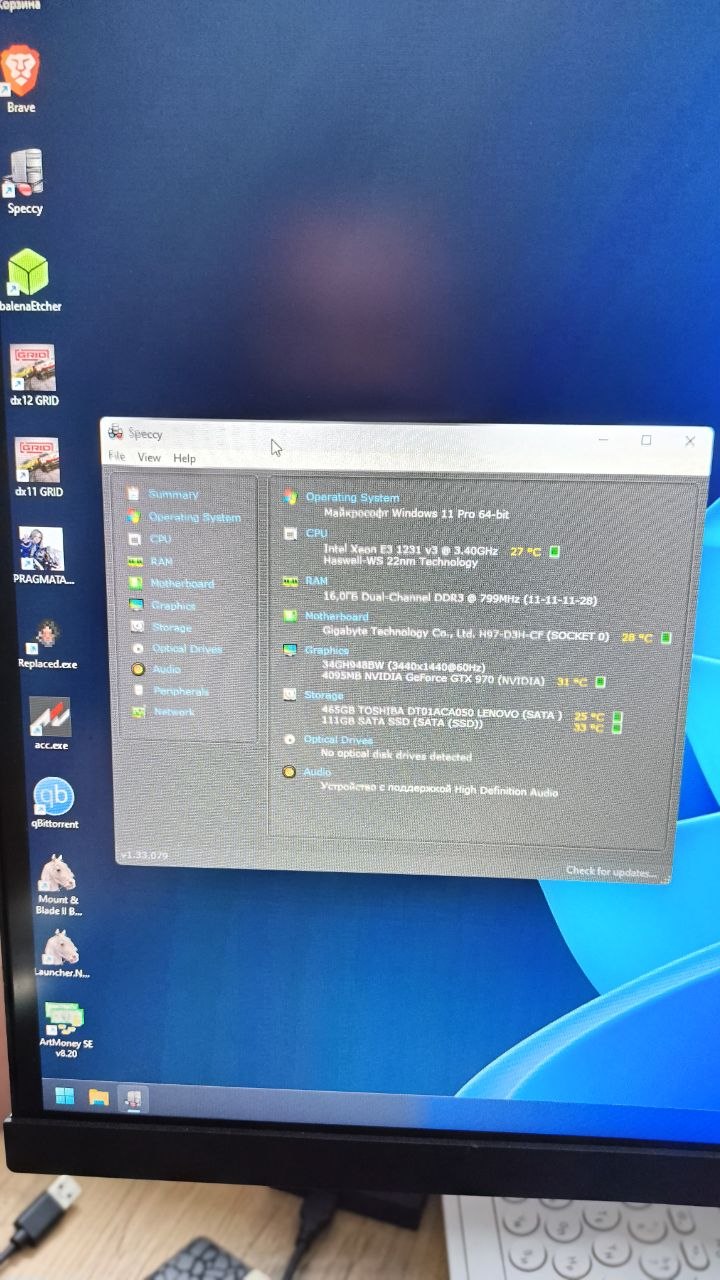
Task: Open the File menu in Speccy
Action: 117,456
